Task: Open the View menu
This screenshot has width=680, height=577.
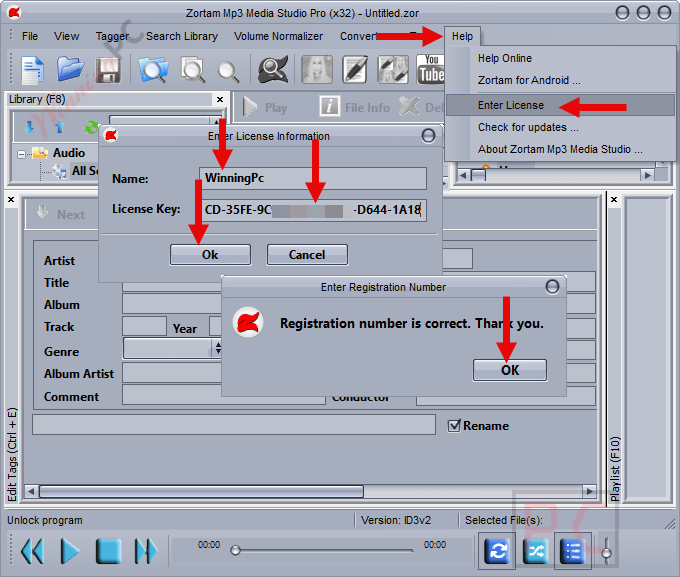Action: pyautogui.click(x=66, y=36)
